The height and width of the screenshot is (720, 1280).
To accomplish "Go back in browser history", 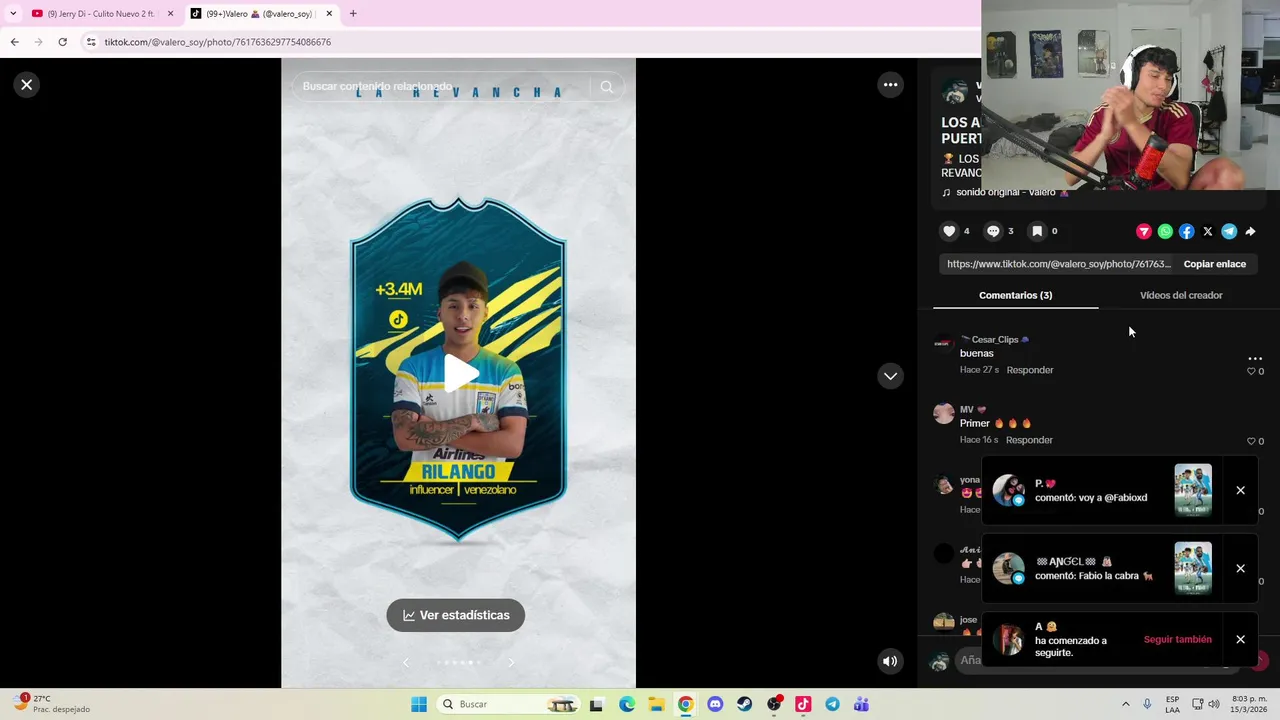I will pyautogui.click(x=14, y=42).
